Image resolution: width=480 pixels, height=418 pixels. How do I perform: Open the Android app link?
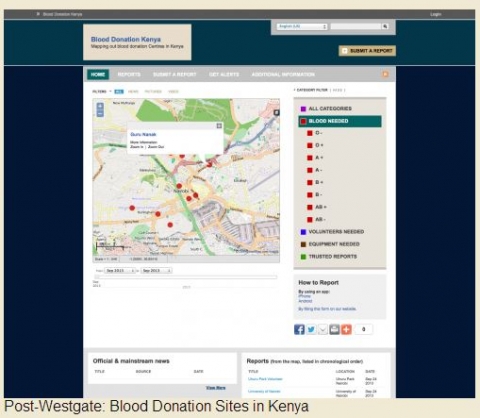coord(305,301)
